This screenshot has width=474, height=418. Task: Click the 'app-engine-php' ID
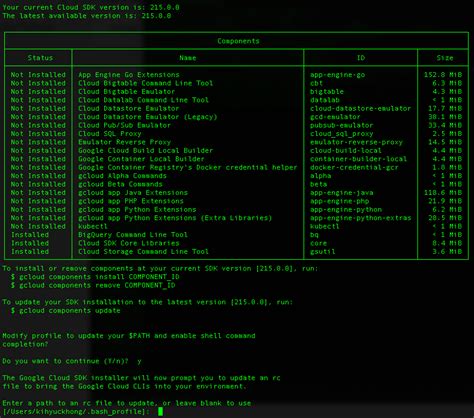[339, 201]
